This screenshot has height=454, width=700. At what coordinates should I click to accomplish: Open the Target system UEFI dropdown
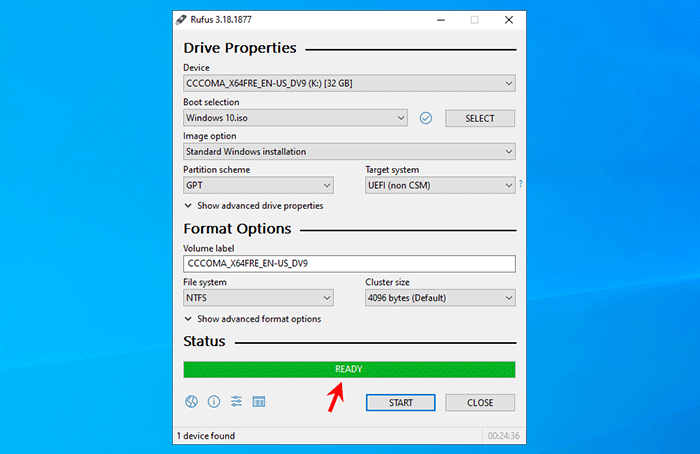[x=440, y=185]
